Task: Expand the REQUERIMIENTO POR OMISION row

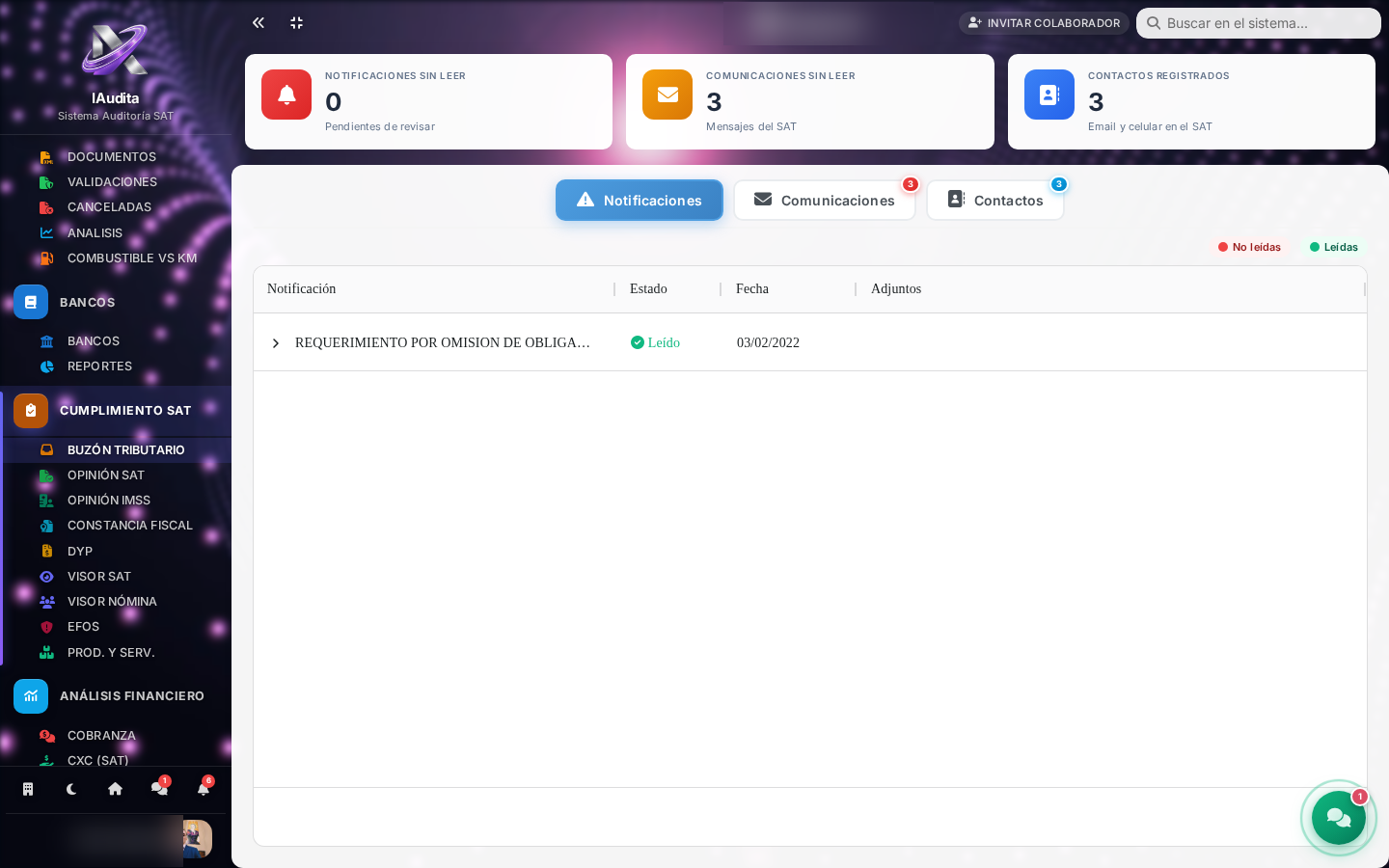Action: [276, 343]
